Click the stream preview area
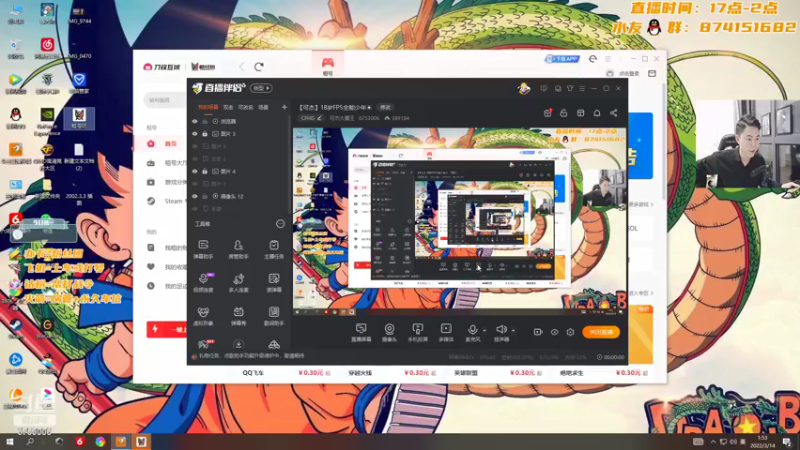The width and height of the screenshot is (800, 450). (x=459, y=220)
